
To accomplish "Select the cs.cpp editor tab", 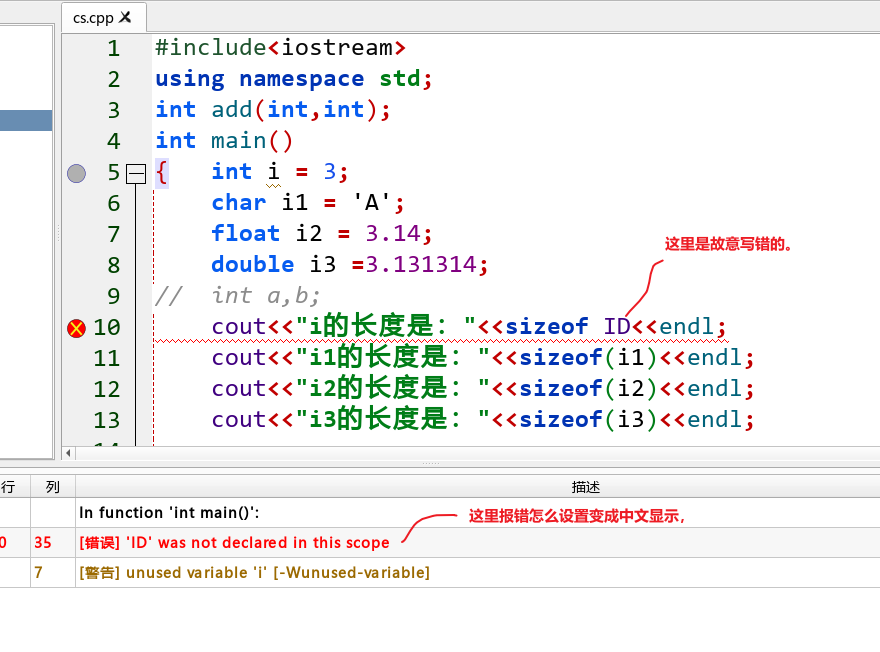I will pos(104,18).
